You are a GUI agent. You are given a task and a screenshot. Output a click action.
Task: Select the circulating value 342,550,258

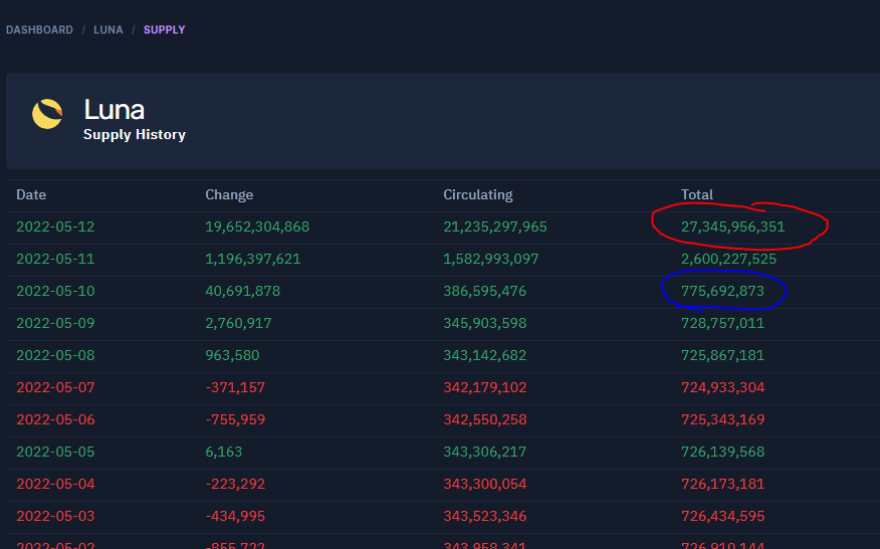pyautogui.click(x=485, y=419)
